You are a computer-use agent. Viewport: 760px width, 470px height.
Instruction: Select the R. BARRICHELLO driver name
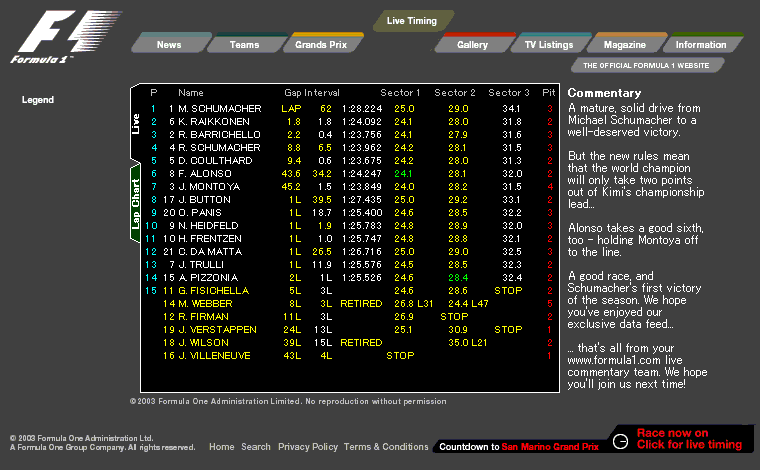click(219, 135)
